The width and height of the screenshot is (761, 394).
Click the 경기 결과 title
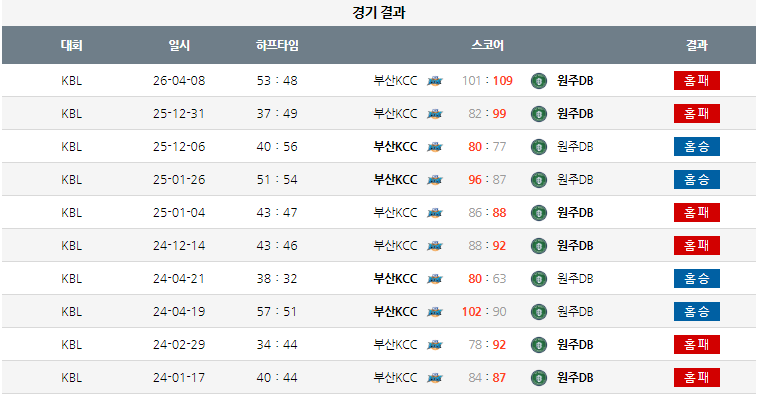379,13
